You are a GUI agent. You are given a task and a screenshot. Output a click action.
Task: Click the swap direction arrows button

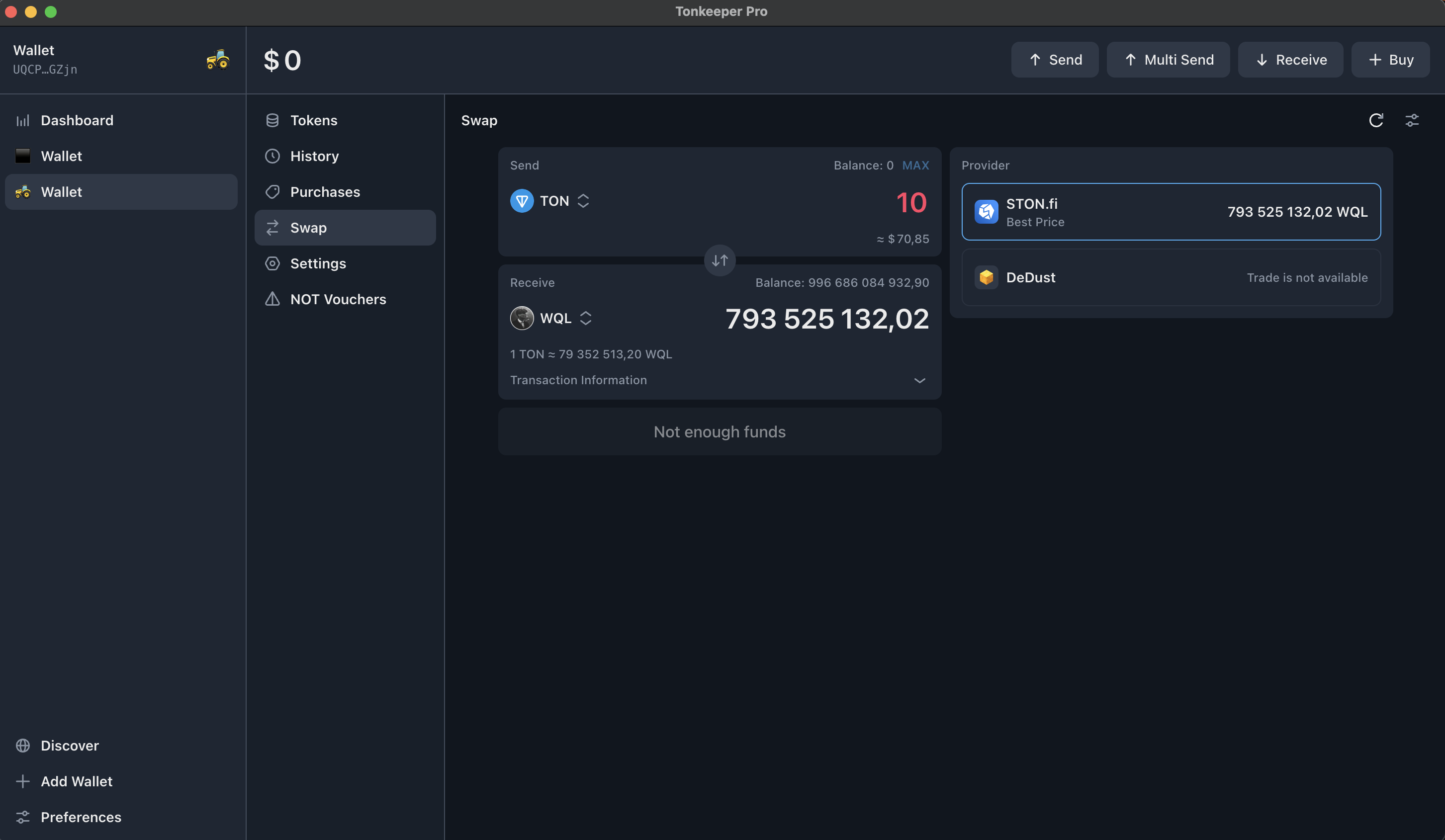[720, 261]
